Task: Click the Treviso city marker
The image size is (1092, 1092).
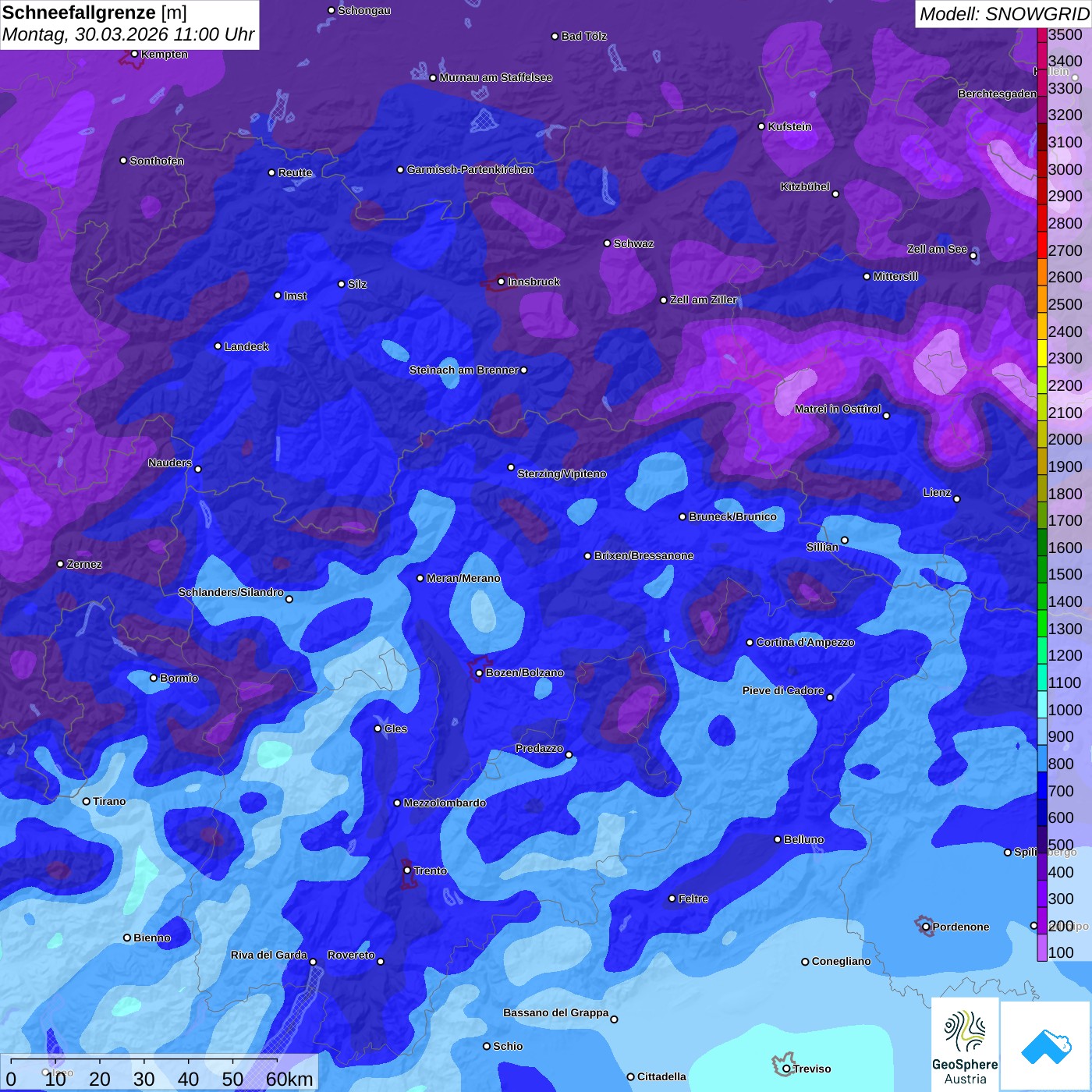Action: pos(786,1069)
